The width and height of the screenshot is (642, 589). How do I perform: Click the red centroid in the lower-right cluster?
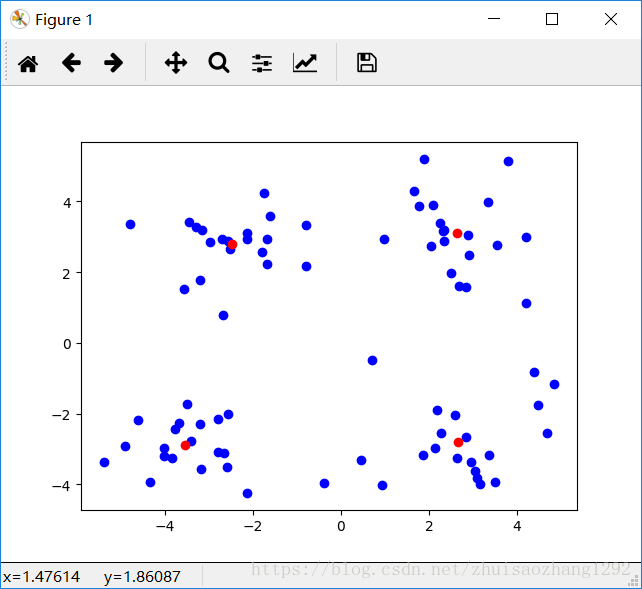point(458,442)
